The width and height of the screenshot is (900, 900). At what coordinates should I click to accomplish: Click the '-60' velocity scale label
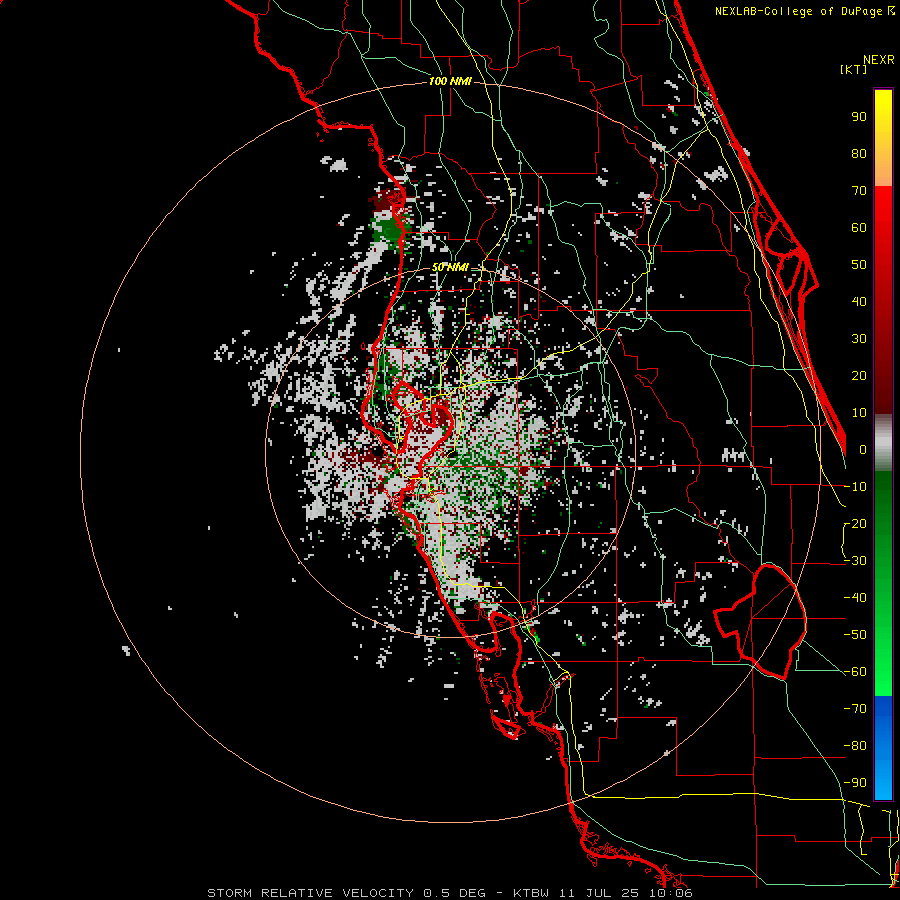click(855, 672)
